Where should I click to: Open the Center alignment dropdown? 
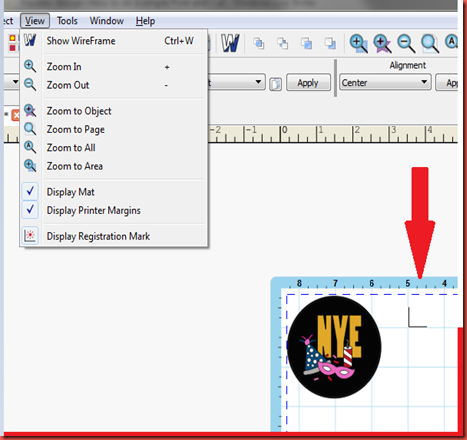point(385,82)
